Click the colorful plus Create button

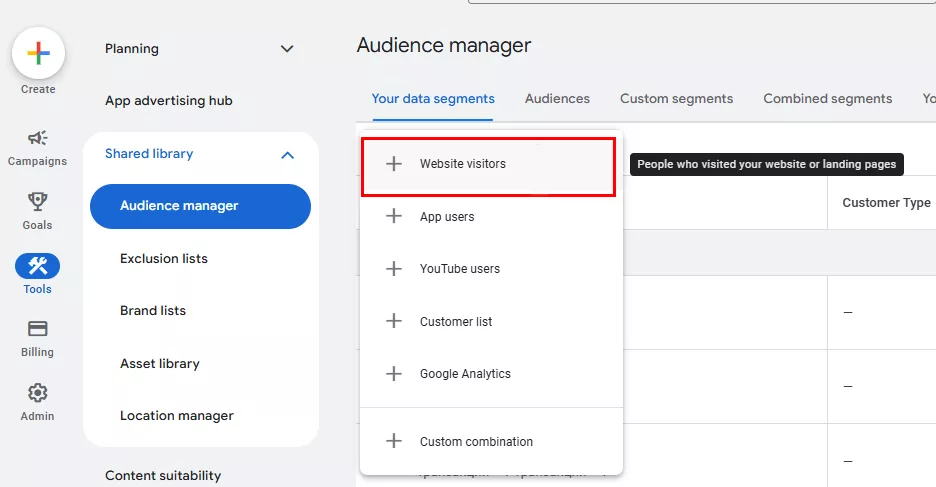tap(38, 54)
